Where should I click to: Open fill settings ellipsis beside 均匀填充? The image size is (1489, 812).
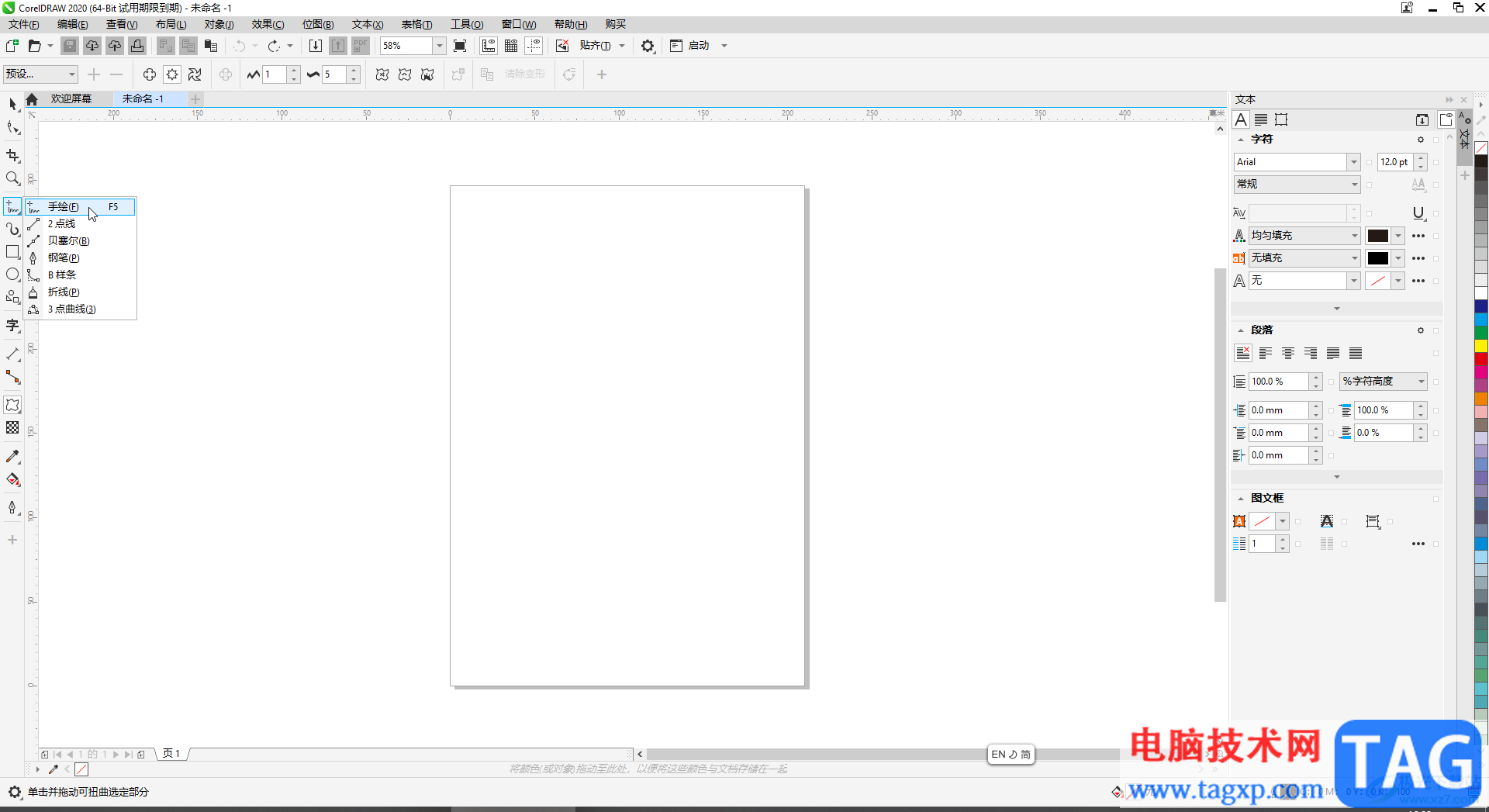[1418, 236]
